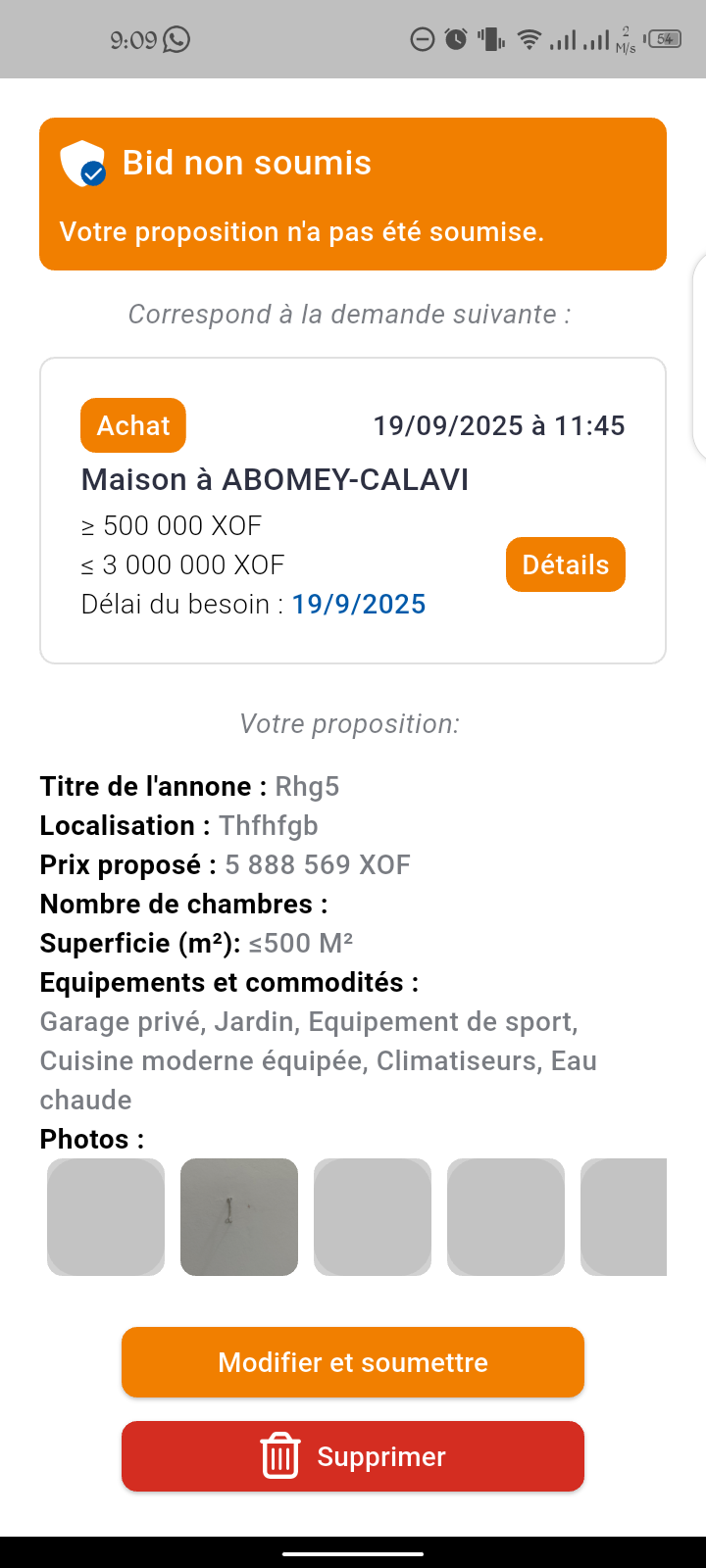
Task: Open the second photo with wall image
Action: click(239, 1217)
